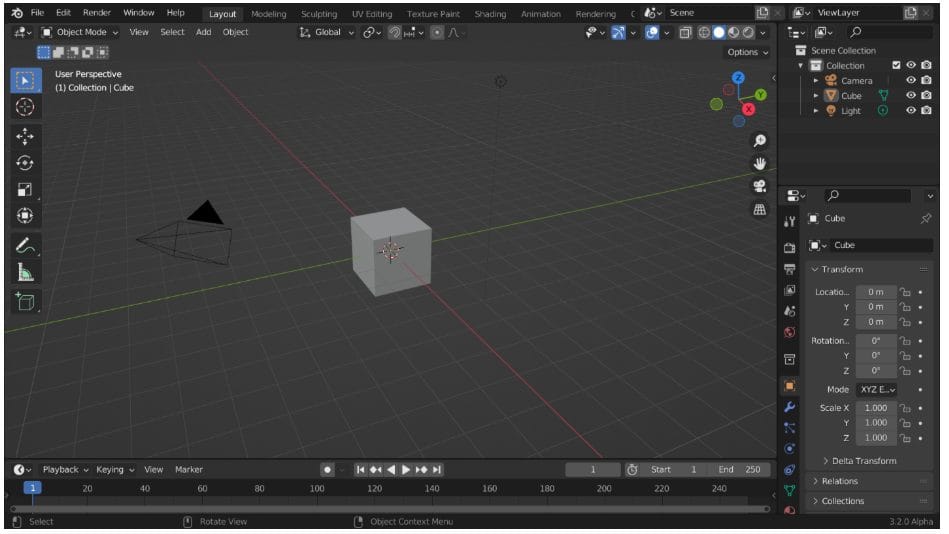Select the Measure tool
The width and height of the screenshot is (949, 534).
click(x=25, y=272)
